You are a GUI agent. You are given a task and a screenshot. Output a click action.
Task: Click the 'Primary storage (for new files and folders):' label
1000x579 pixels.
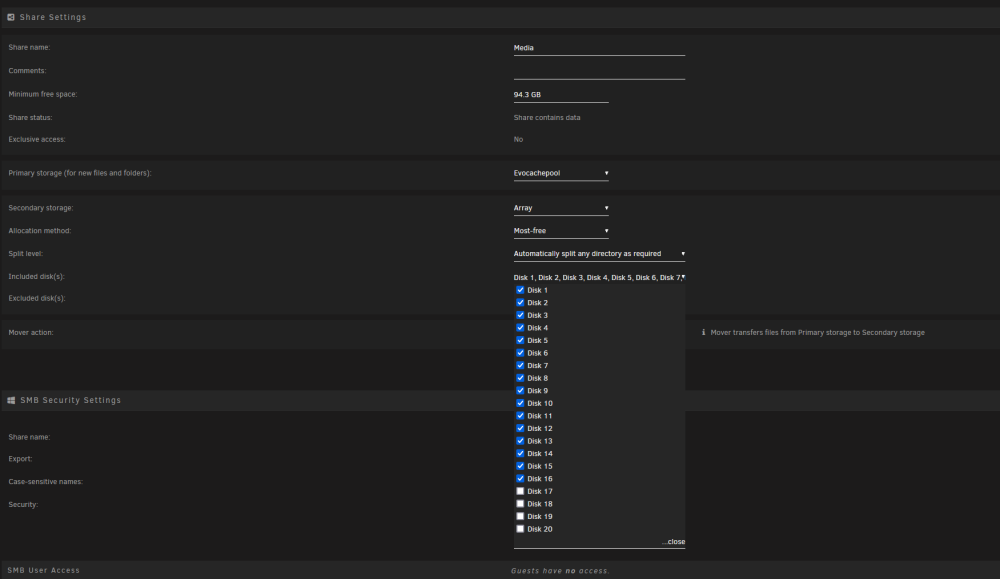[x=80, y=173]
